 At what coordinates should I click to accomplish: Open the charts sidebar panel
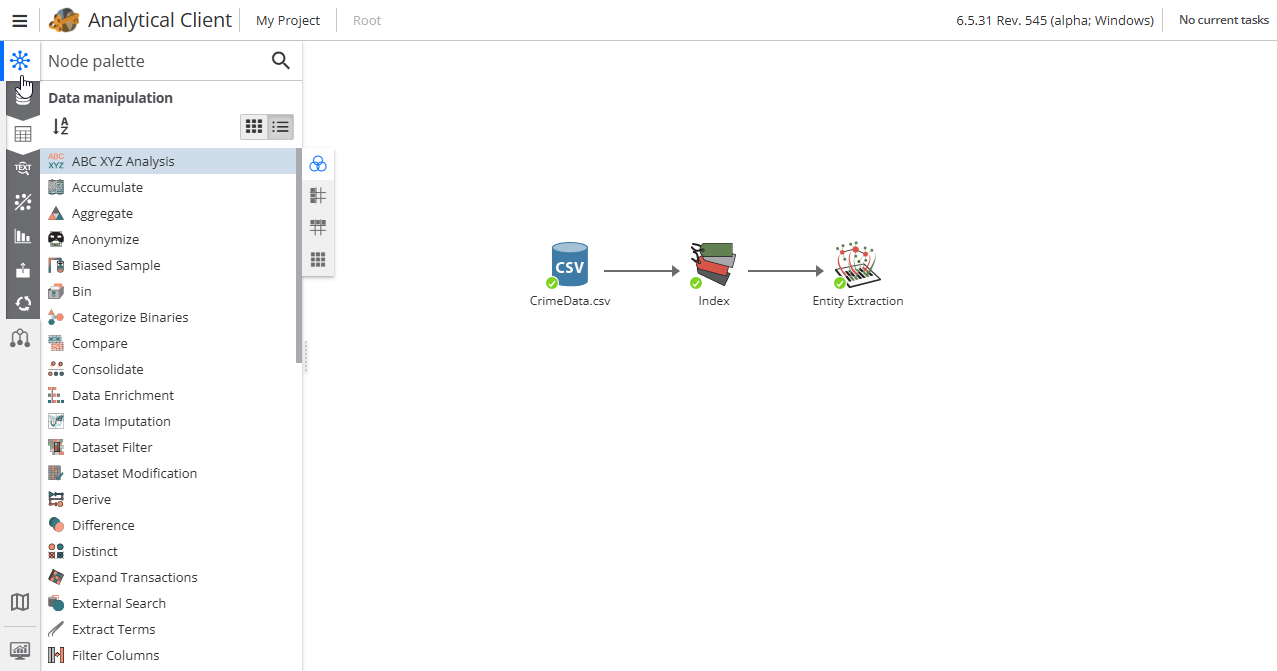[x=21, y=237]
